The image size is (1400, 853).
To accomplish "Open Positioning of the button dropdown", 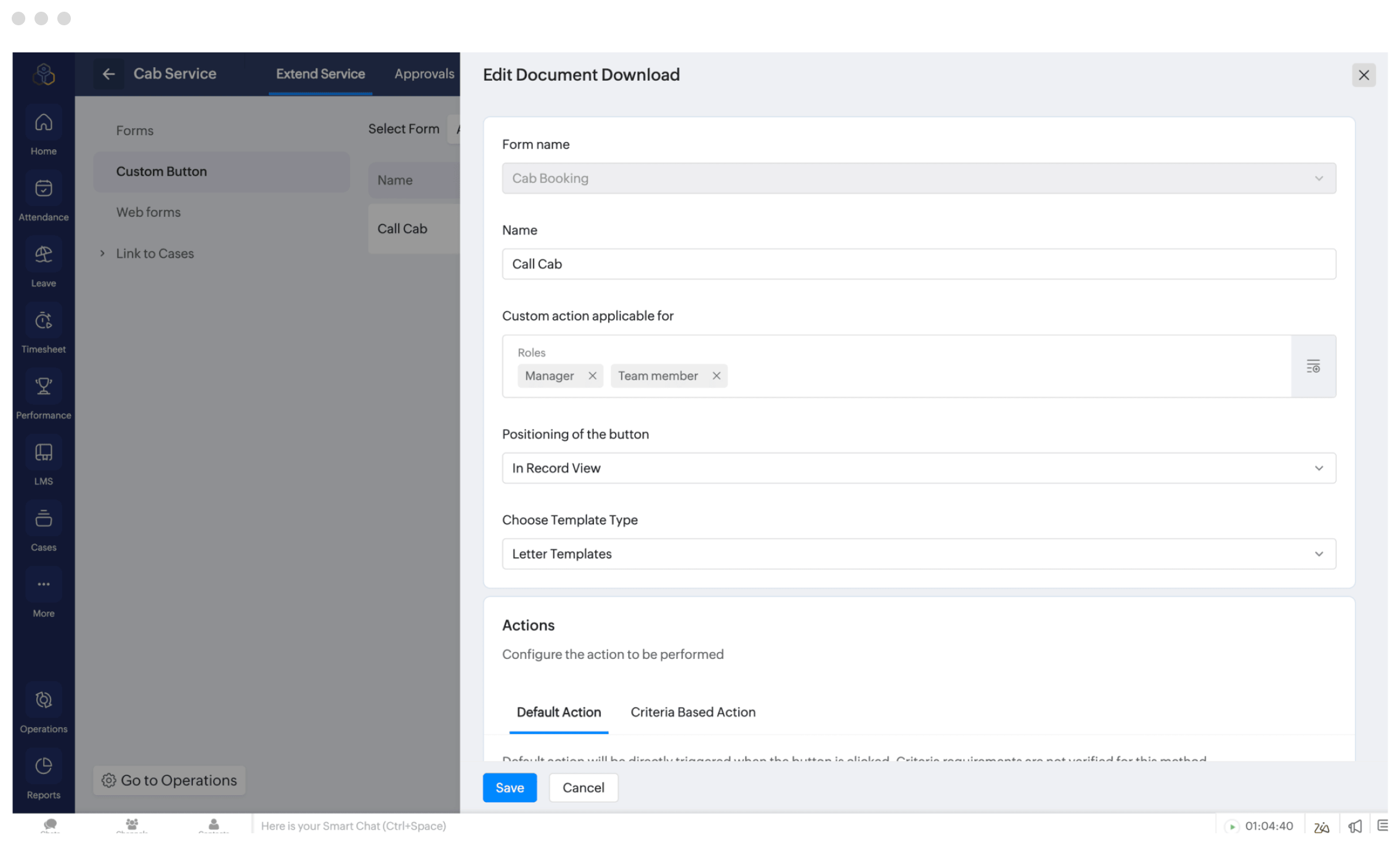I will pyautogui.click(x=918, y=468).
